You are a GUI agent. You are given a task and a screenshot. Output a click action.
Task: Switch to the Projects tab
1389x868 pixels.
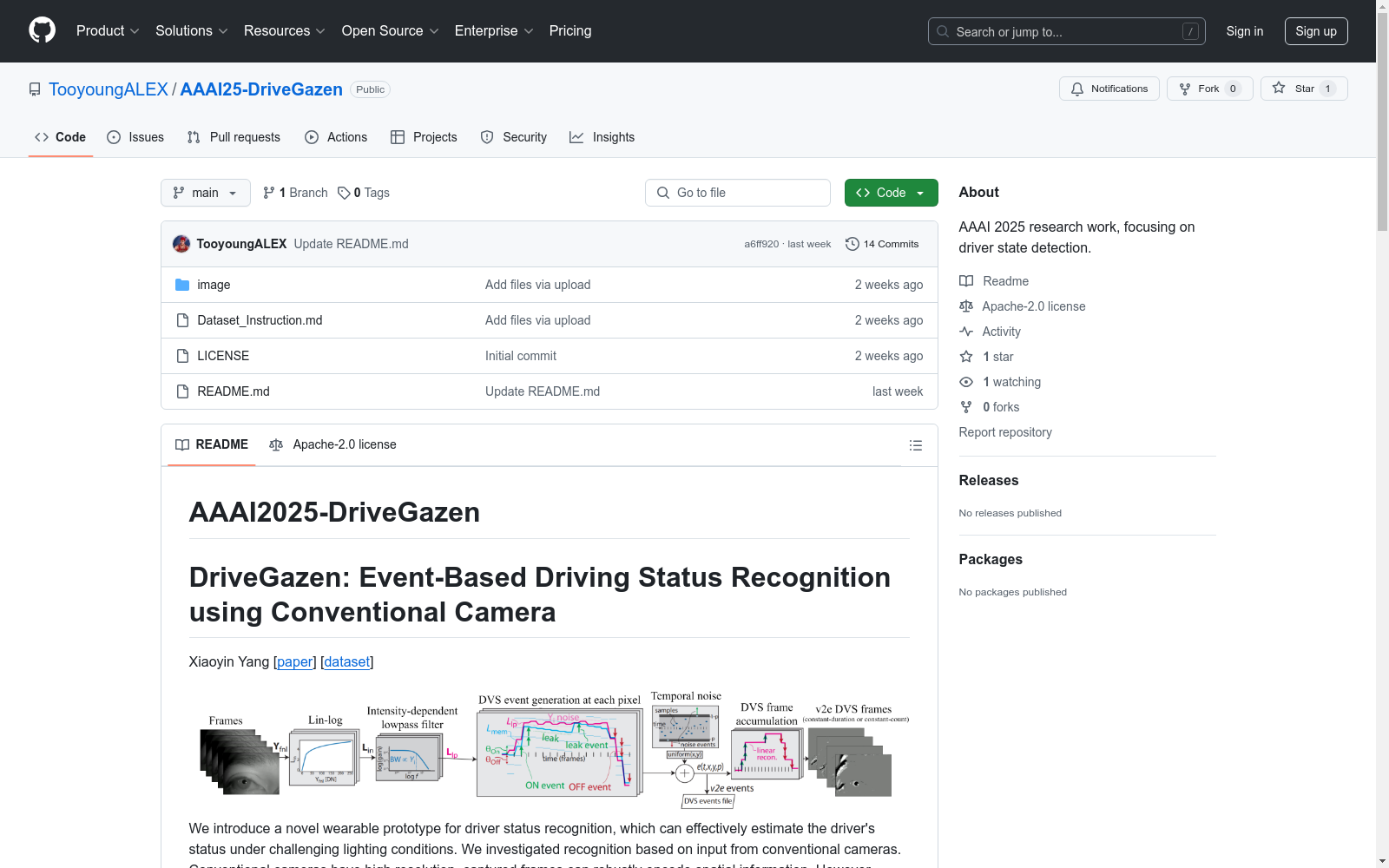tap(424, 137)
